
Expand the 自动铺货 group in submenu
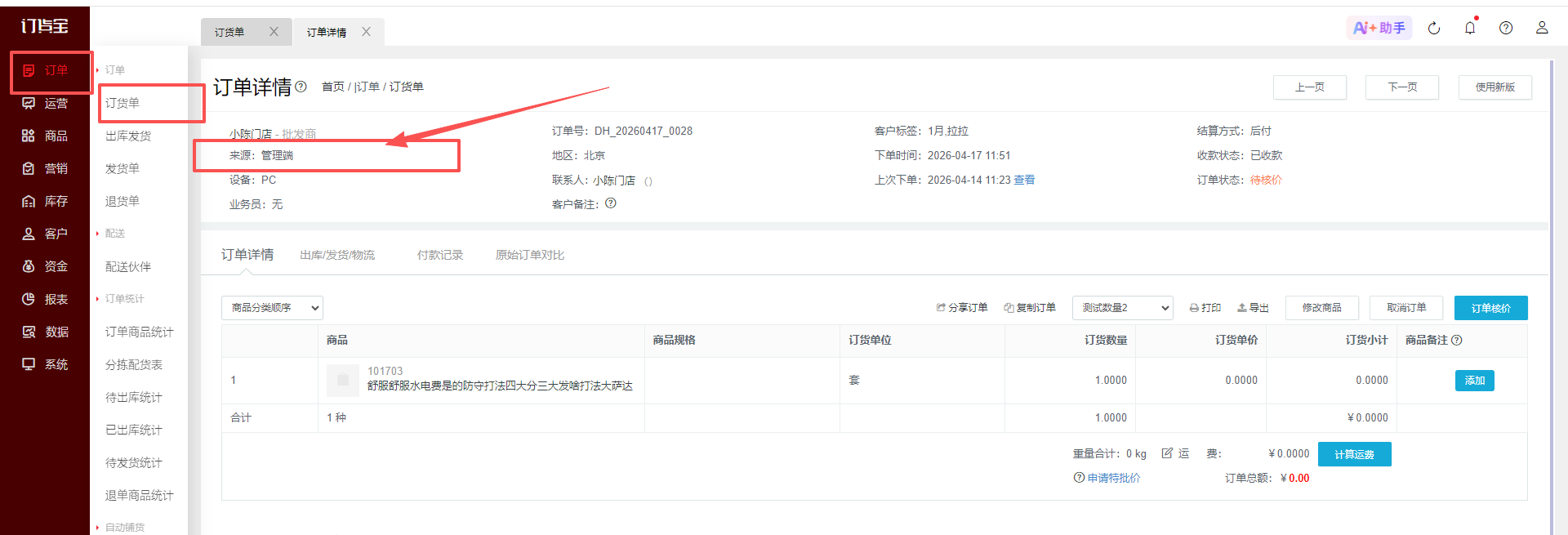point(120,528)
